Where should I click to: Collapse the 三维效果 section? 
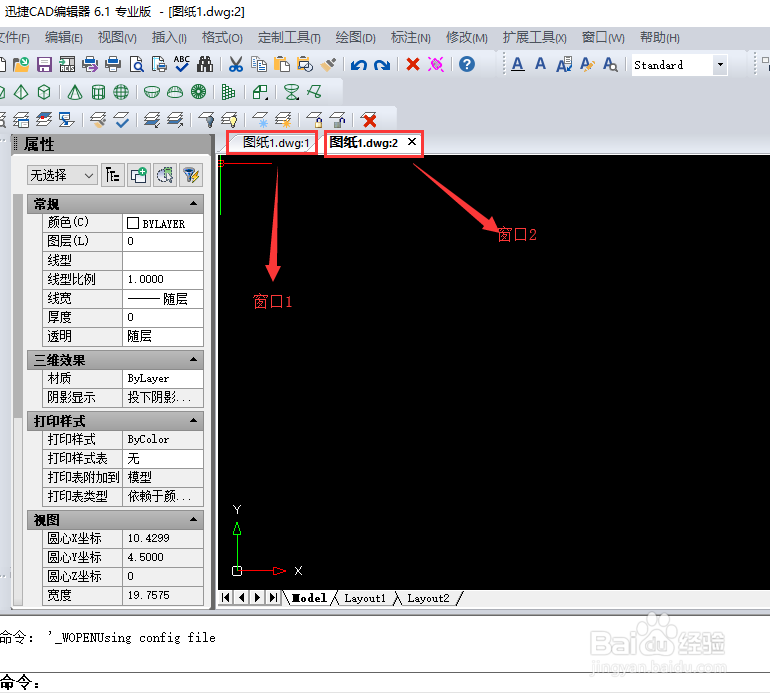tap(193, 360)
